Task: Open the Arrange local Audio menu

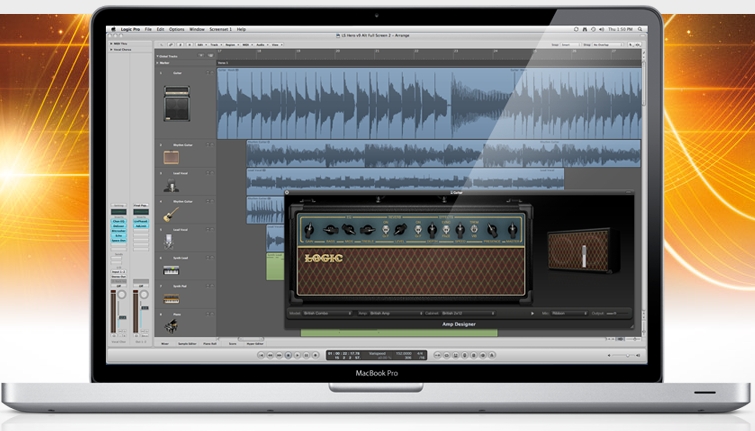Action: 261,45
